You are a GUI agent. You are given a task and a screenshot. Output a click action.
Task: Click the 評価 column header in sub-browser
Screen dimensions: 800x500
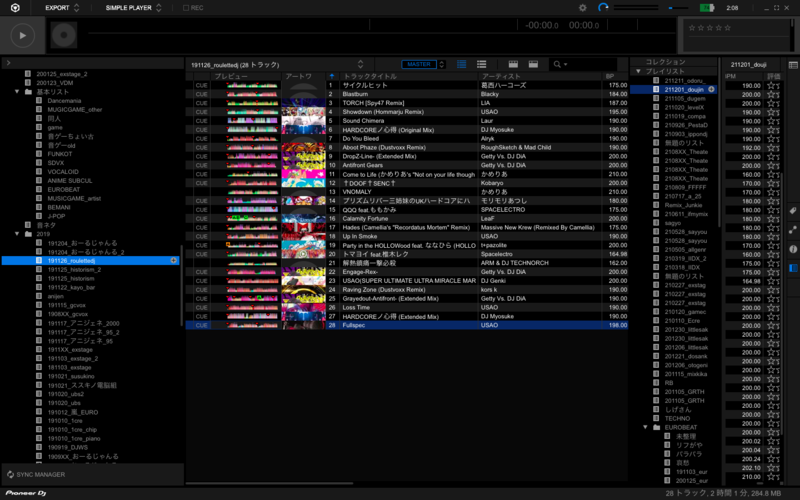pos(773,76)
